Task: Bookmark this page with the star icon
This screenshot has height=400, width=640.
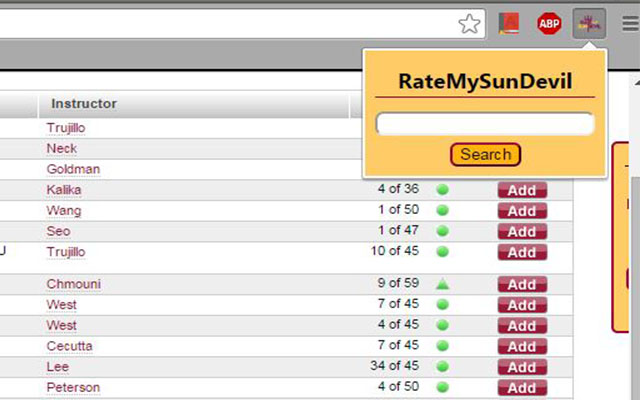Action: click(469, 24)
